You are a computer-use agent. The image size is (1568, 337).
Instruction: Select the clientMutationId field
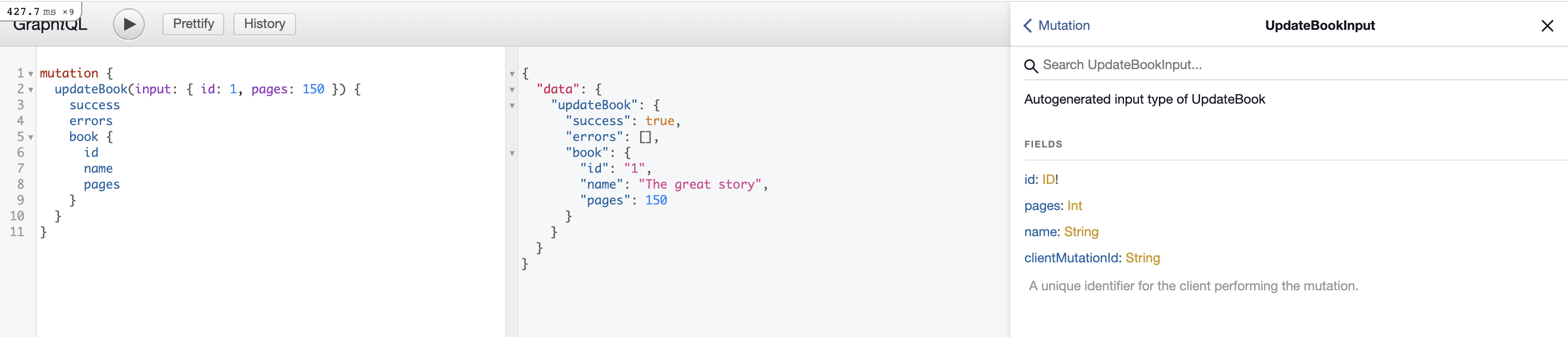(1072, 258)
